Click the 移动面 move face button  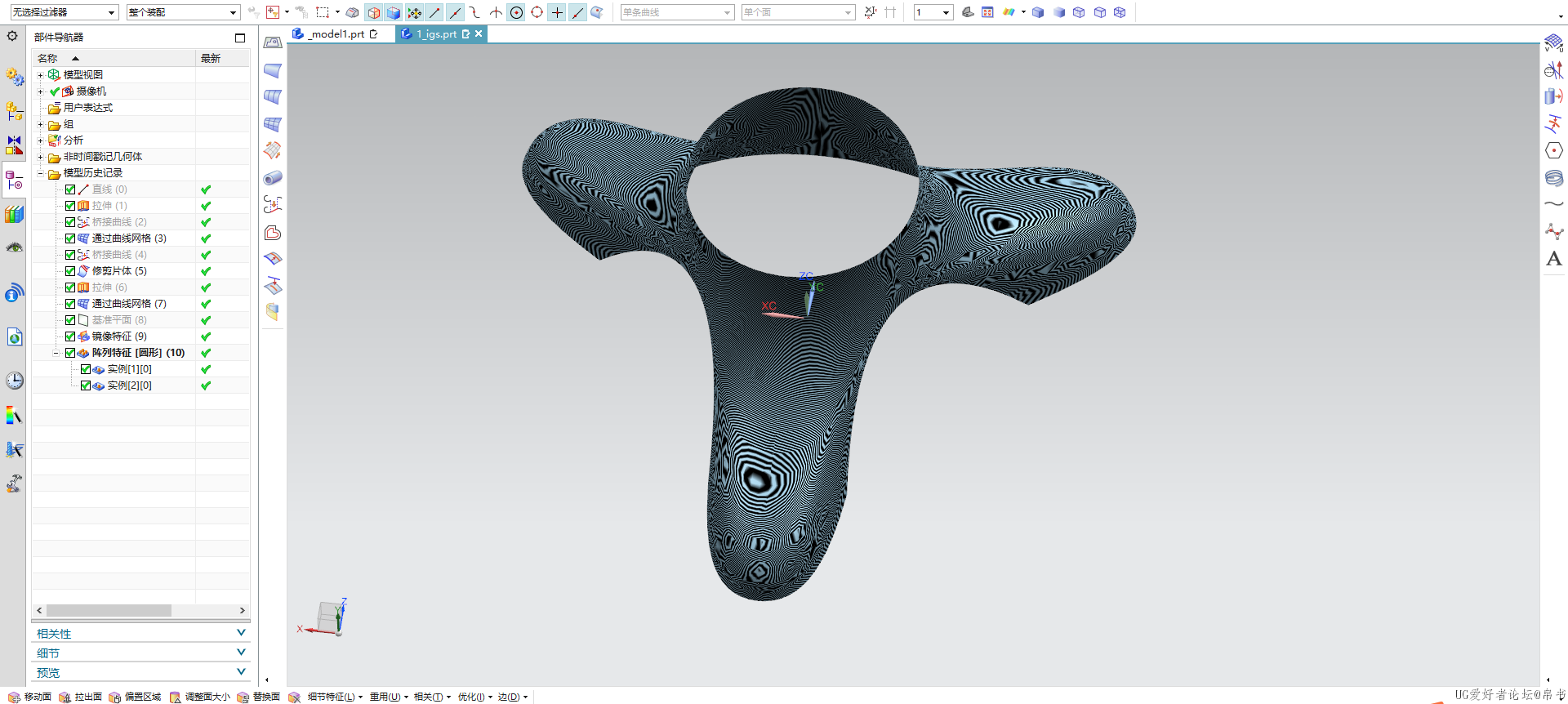point(30,697)
